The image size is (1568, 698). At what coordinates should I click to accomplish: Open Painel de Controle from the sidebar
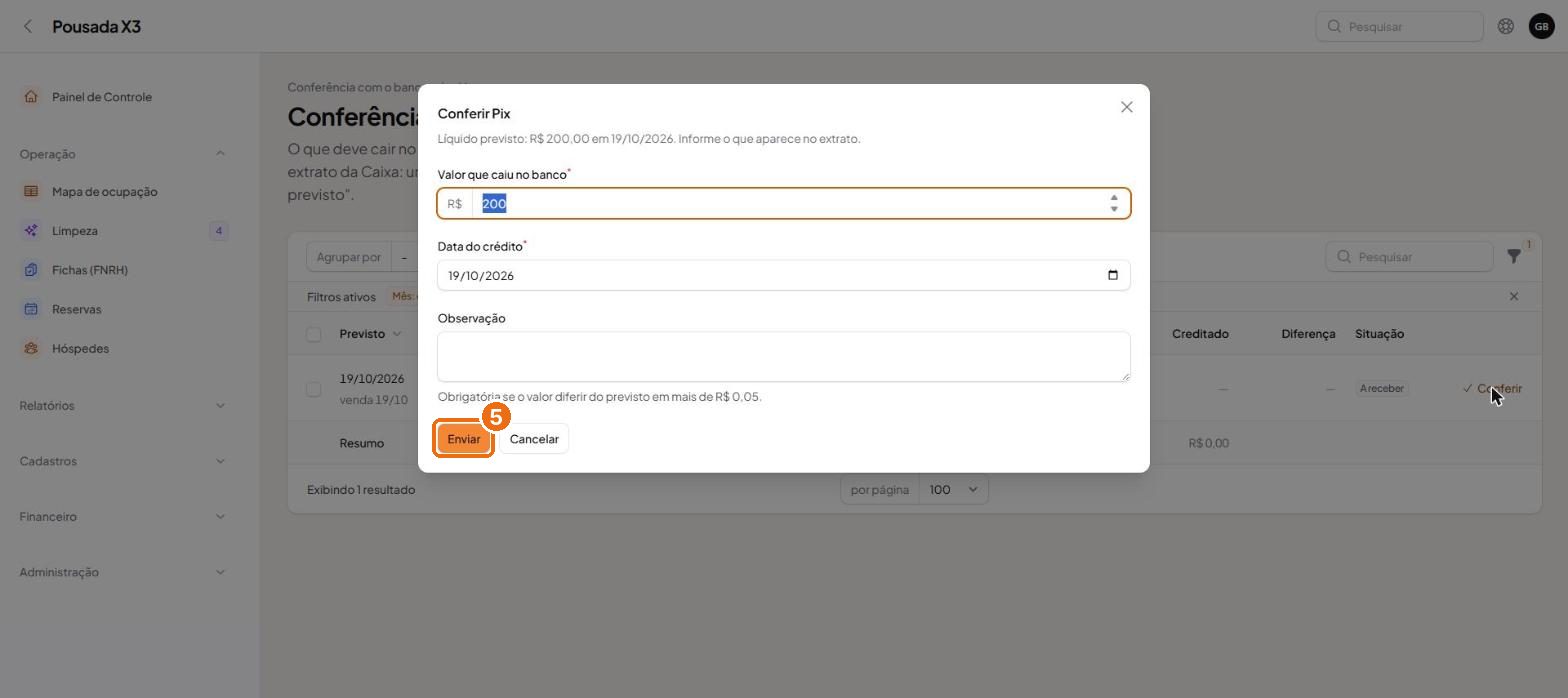[102, 97]
